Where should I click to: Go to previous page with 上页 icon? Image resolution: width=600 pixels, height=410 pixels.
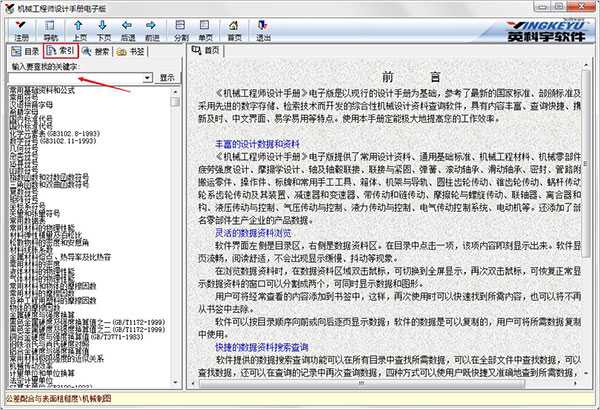pos(80,28)
